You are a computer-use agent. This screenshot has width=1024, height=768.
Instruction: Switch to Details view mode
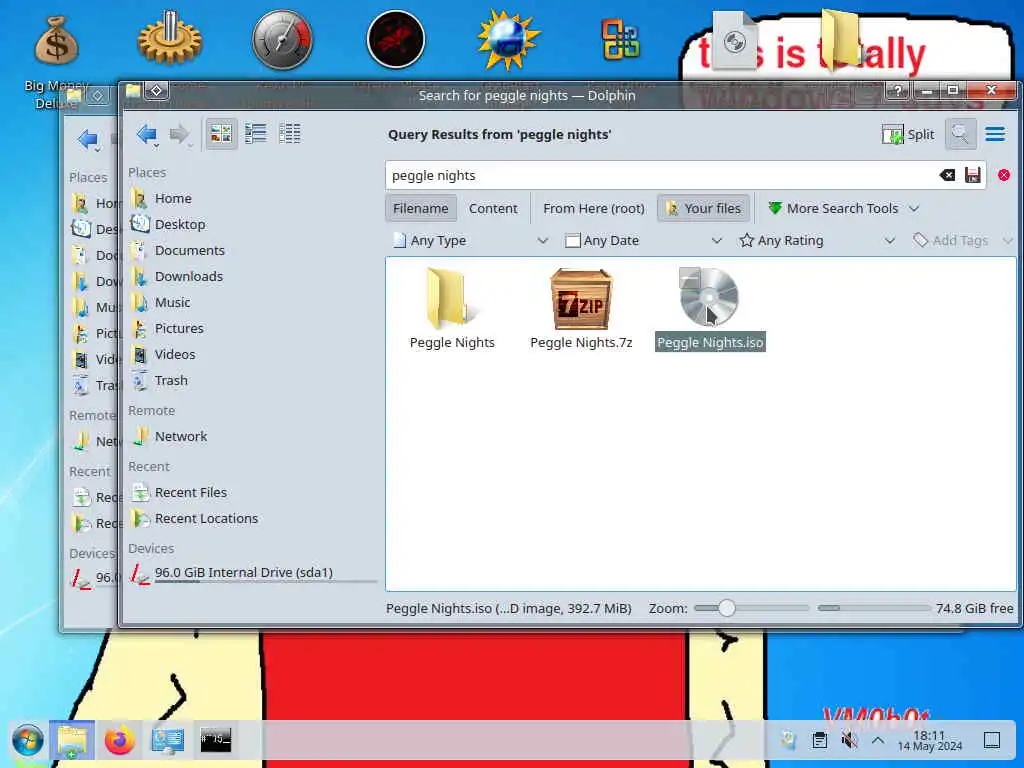pos(289,134)
